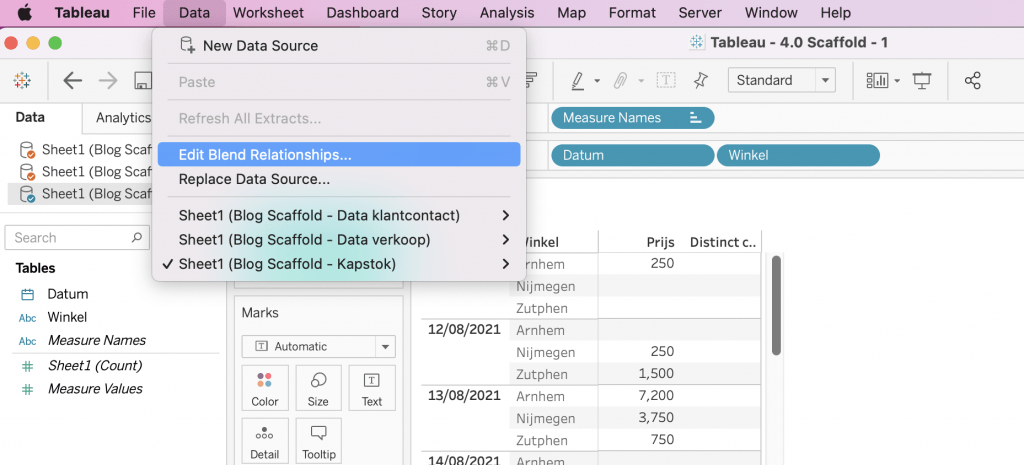Open the Color marks card
The width and height of the screenshot is (1024, 465).
coord(264,389)
